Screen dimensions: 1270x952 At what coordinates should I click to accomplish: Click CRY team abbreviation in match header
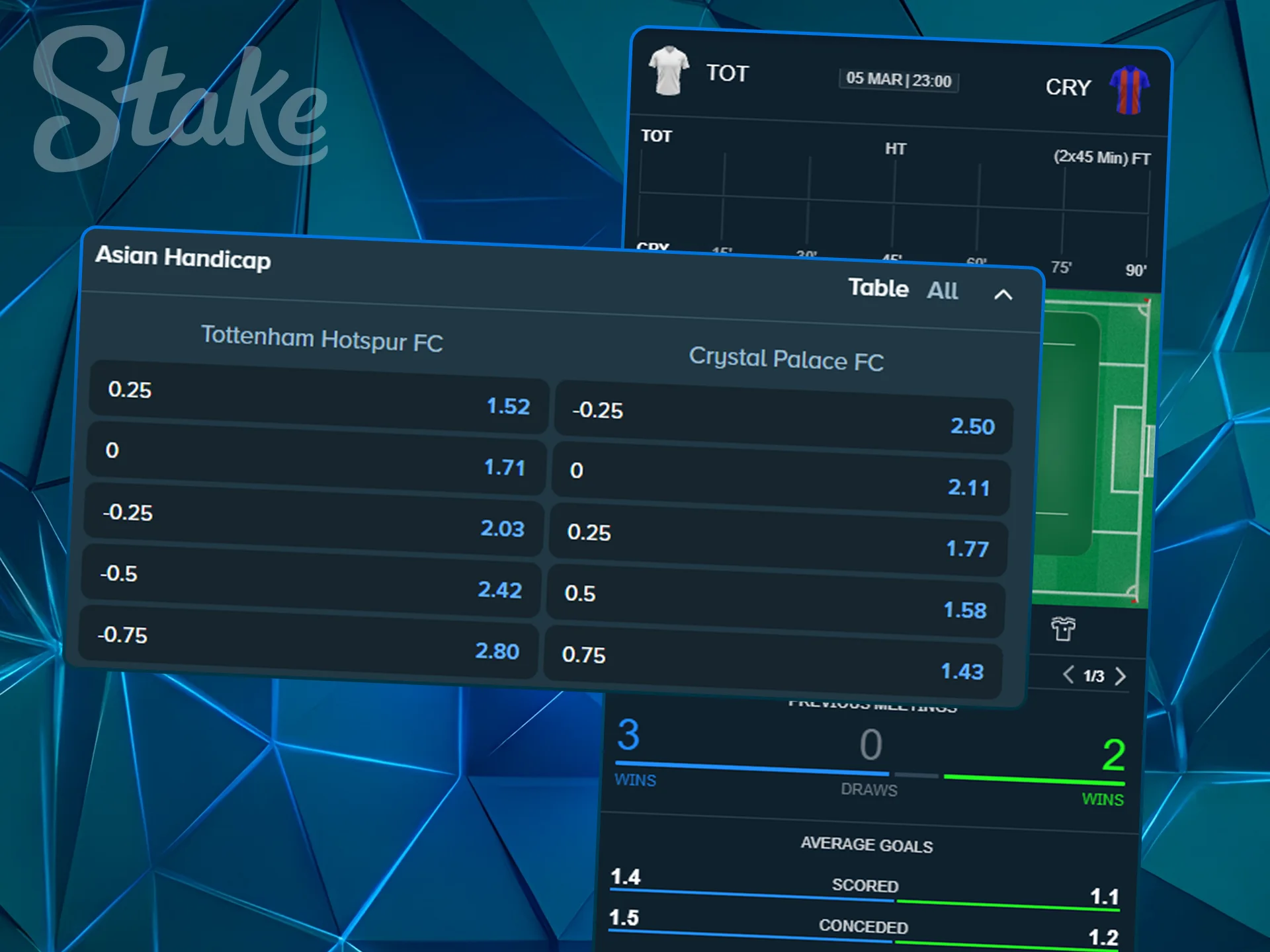1068,87
